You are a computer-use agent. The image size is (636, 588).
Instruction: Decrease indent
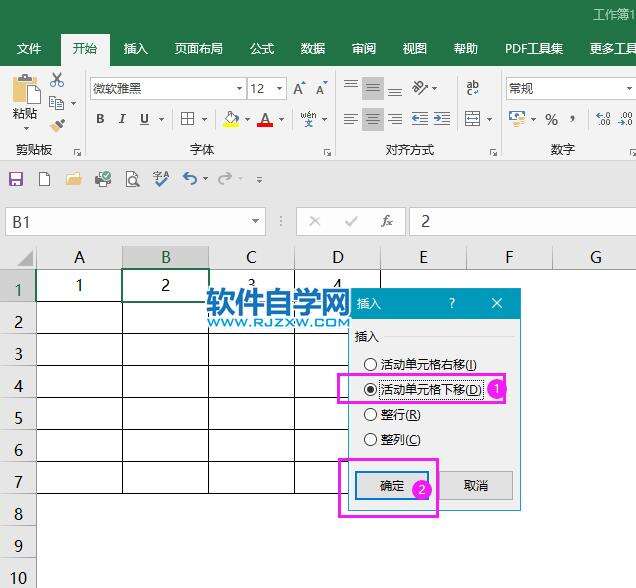point(420,119)
